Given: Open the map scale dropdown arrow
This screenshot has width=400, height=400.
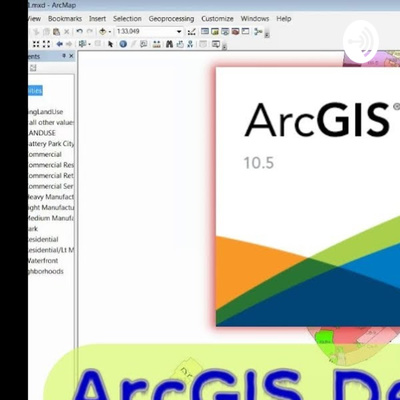Looking at the screenshot, I should coord(179,32).
